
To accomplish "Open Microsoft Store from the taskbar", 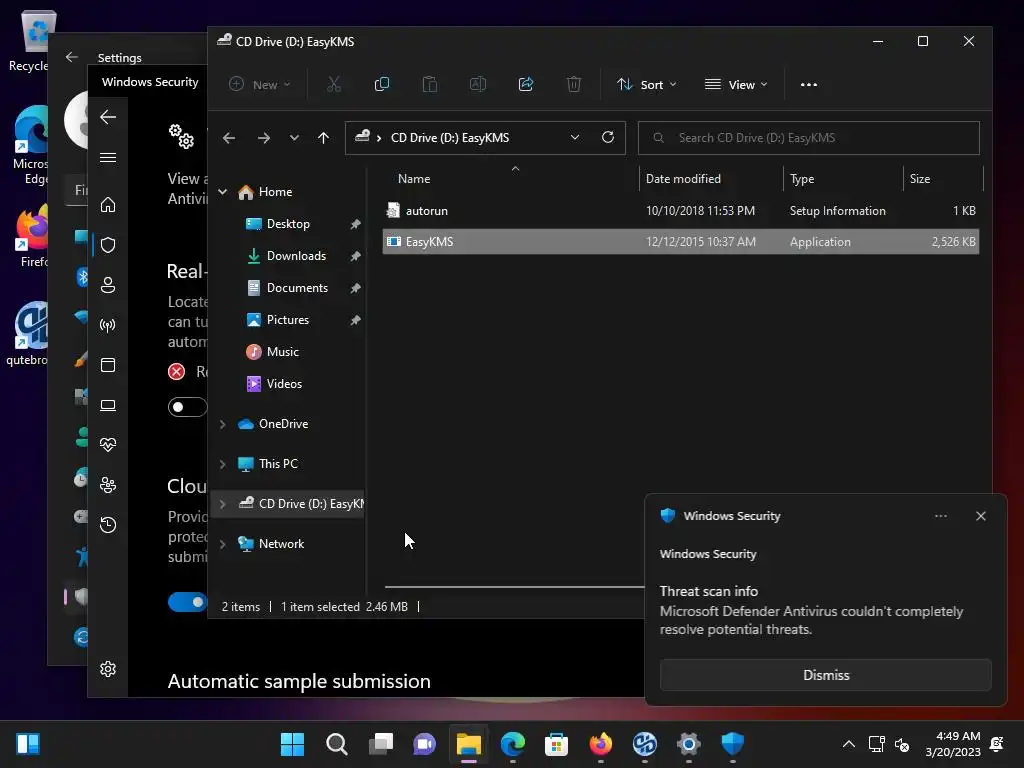I will pos(556,743).
